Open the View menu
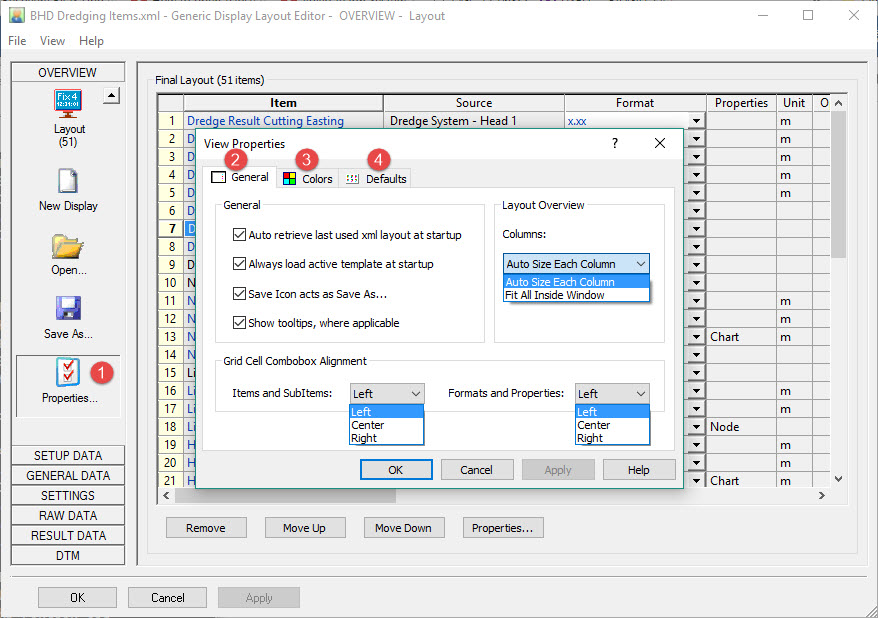Image resolution: width=878 pixels, height=618 pixels. 52,41
